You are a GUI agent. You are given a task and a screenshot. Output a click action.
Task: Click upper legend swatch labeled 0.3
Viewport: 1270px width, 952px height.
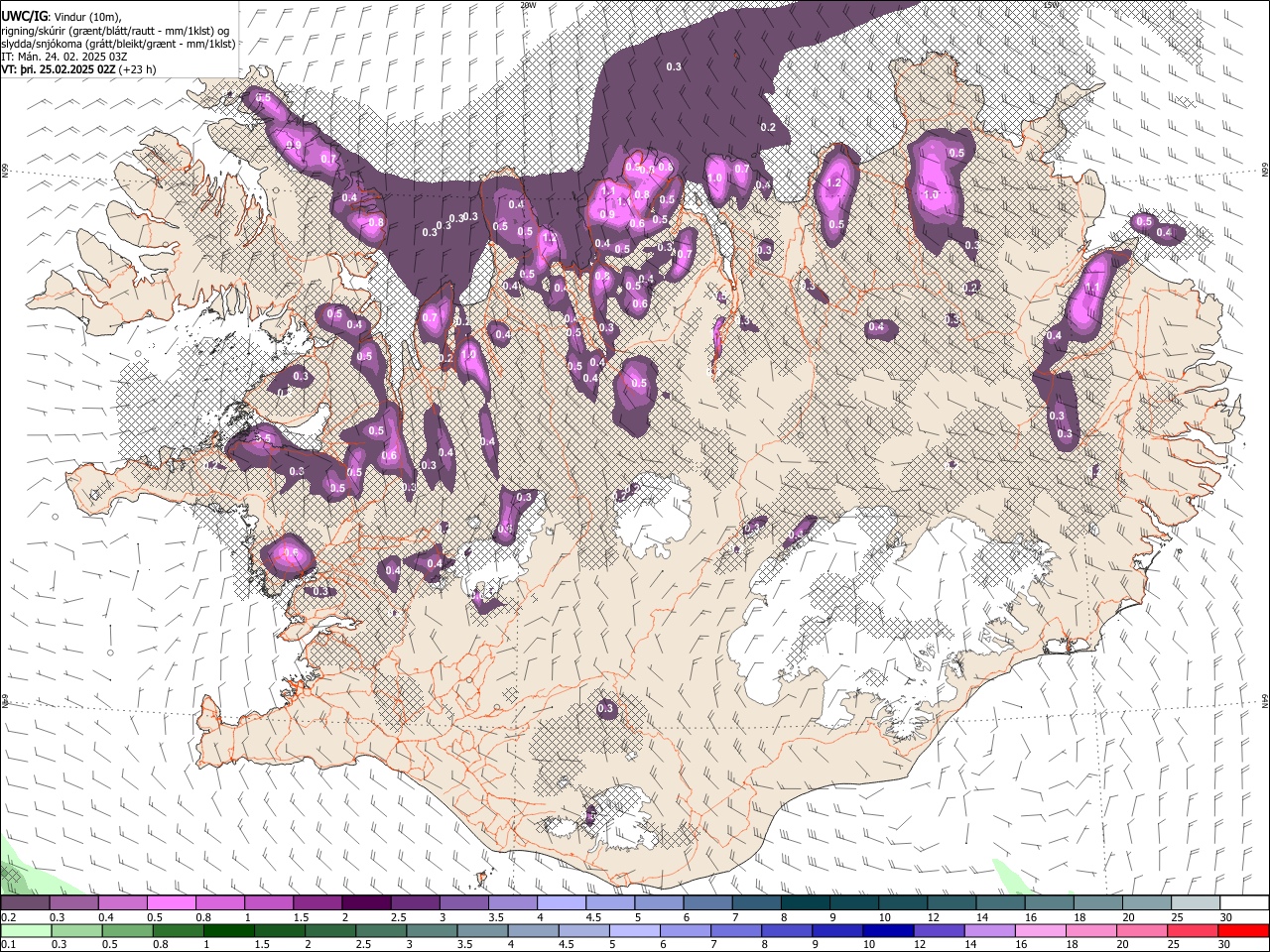point(74,903)
